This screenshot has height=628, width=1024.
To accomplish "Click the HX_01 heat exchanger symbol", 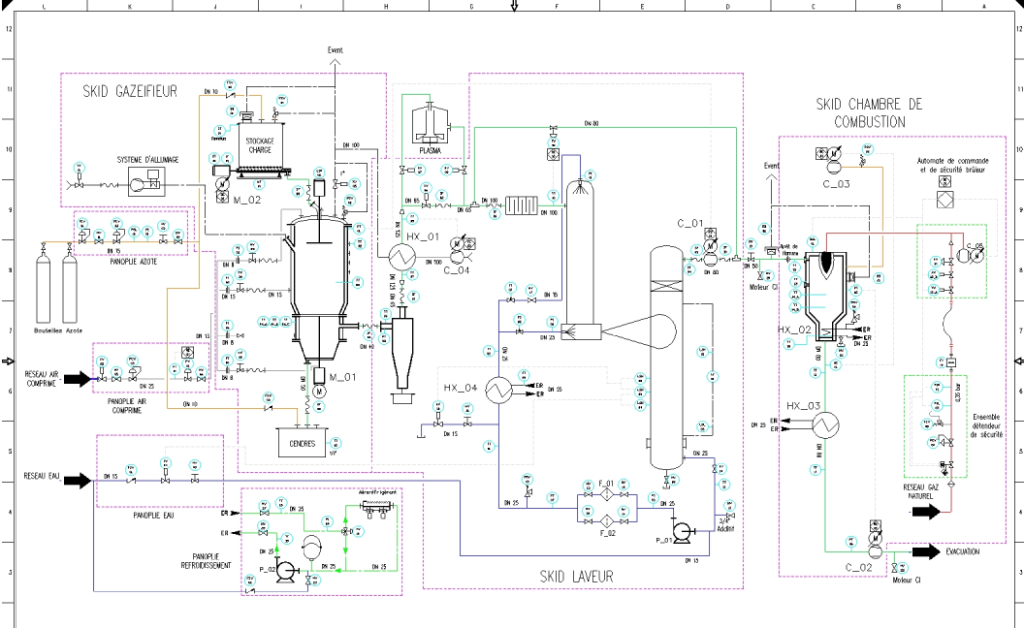I will (402, 256).
